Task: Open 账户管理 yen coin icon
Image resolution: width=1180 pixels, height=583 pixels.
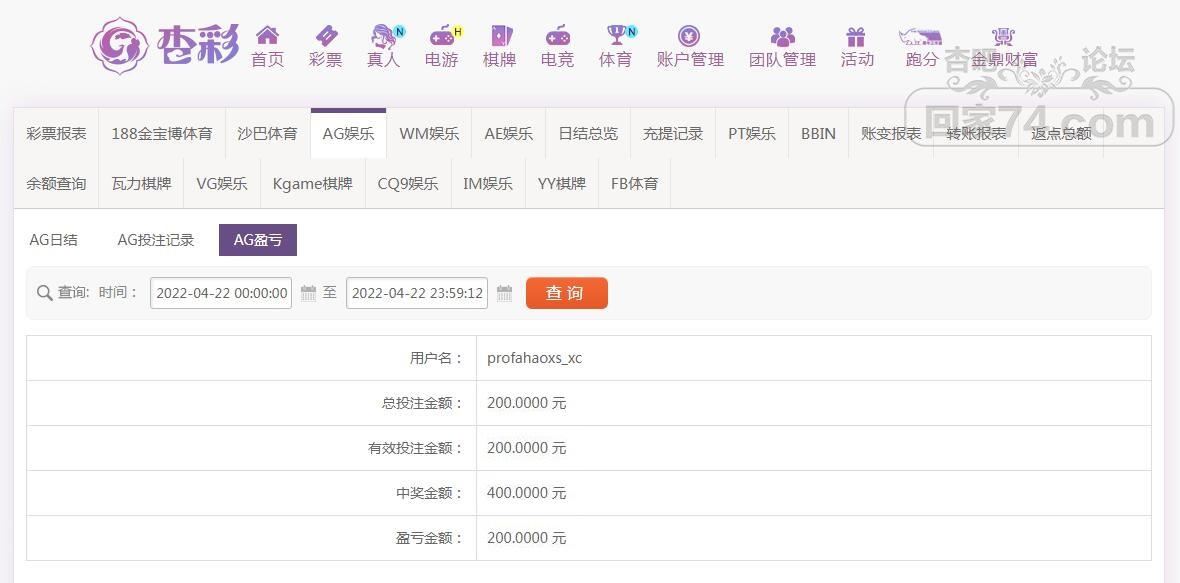Action: point(689,36)
